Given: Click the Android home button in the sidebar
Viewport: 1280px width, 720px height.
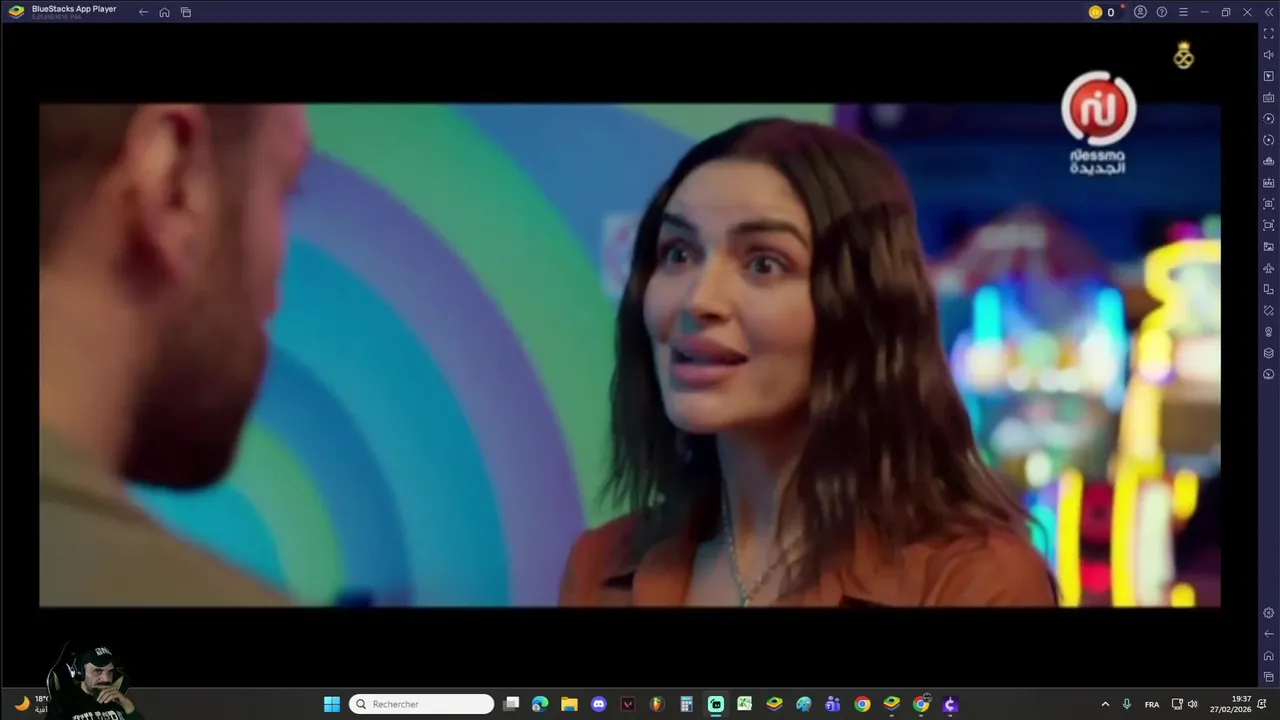Looking at the screenshot, I should [x=1269, y=656].
